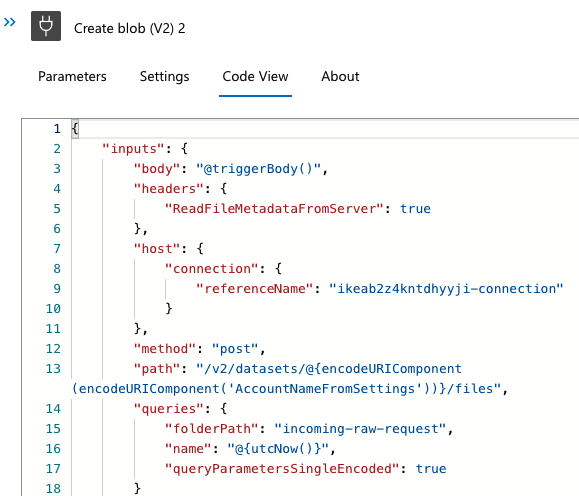Click the "ReadFileMetadataFromServer" key

pos(274,209)
